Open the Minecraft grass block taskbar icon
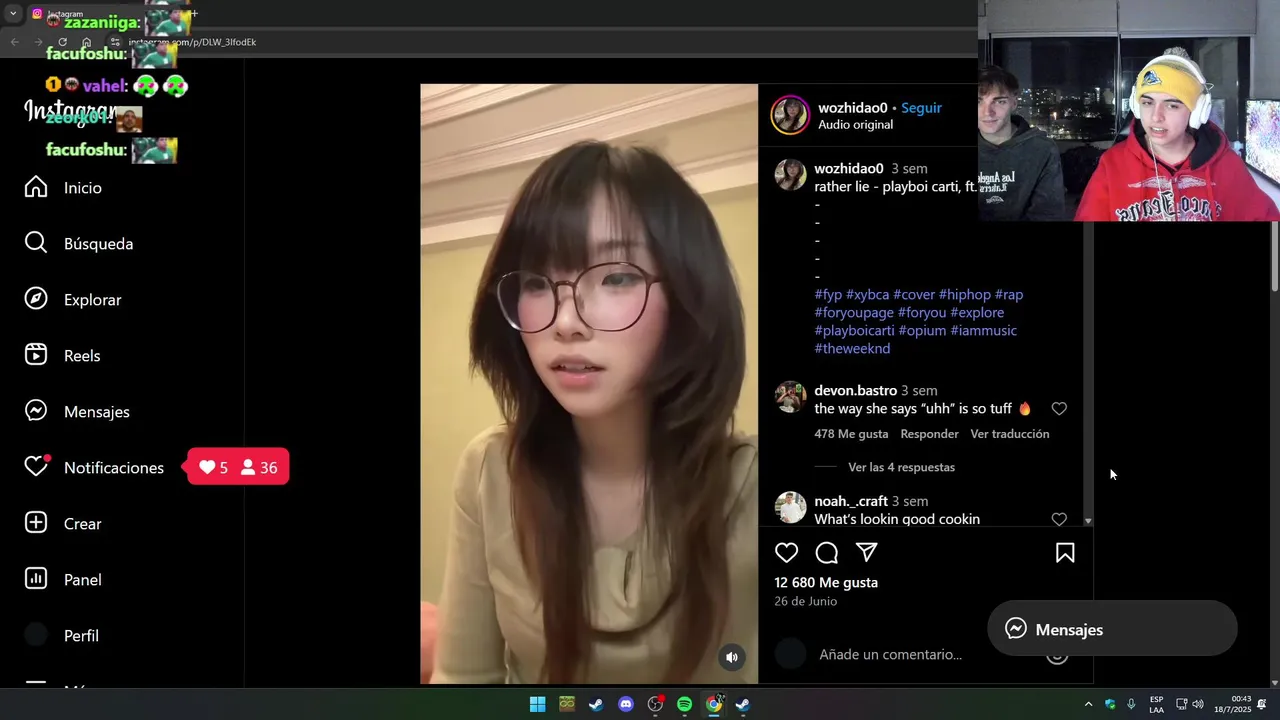 click(x=567, y=704)
